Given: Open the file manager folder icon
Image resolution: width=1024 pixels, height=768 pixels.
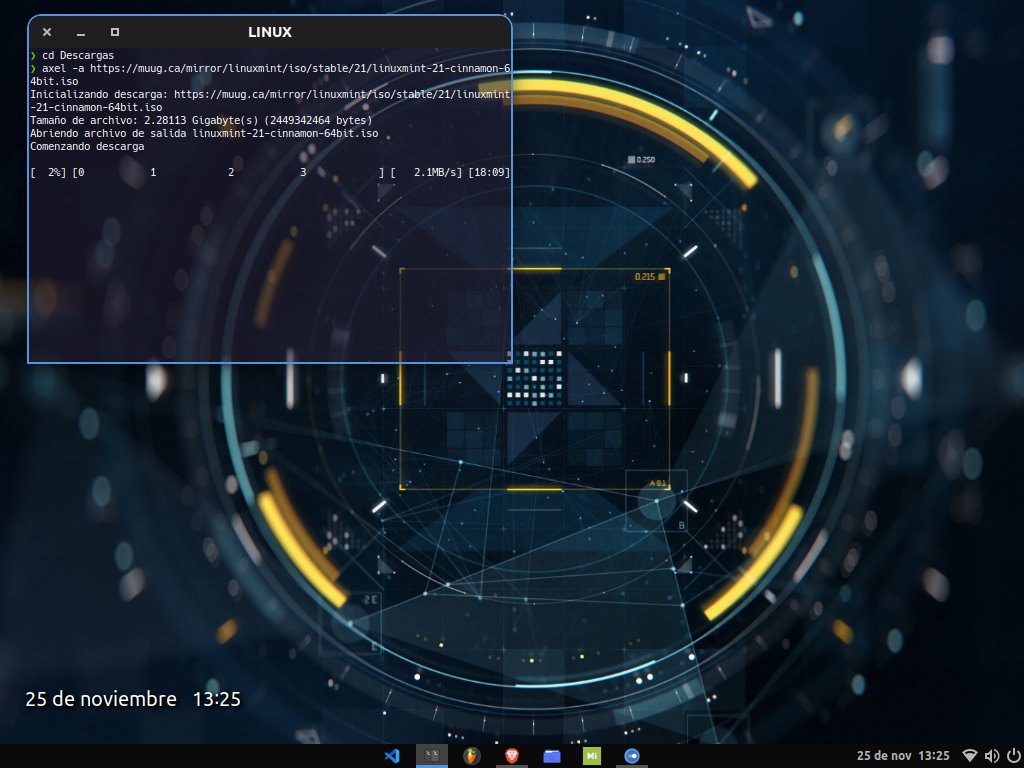Looking at the screenshot, I should pos(552,756).
